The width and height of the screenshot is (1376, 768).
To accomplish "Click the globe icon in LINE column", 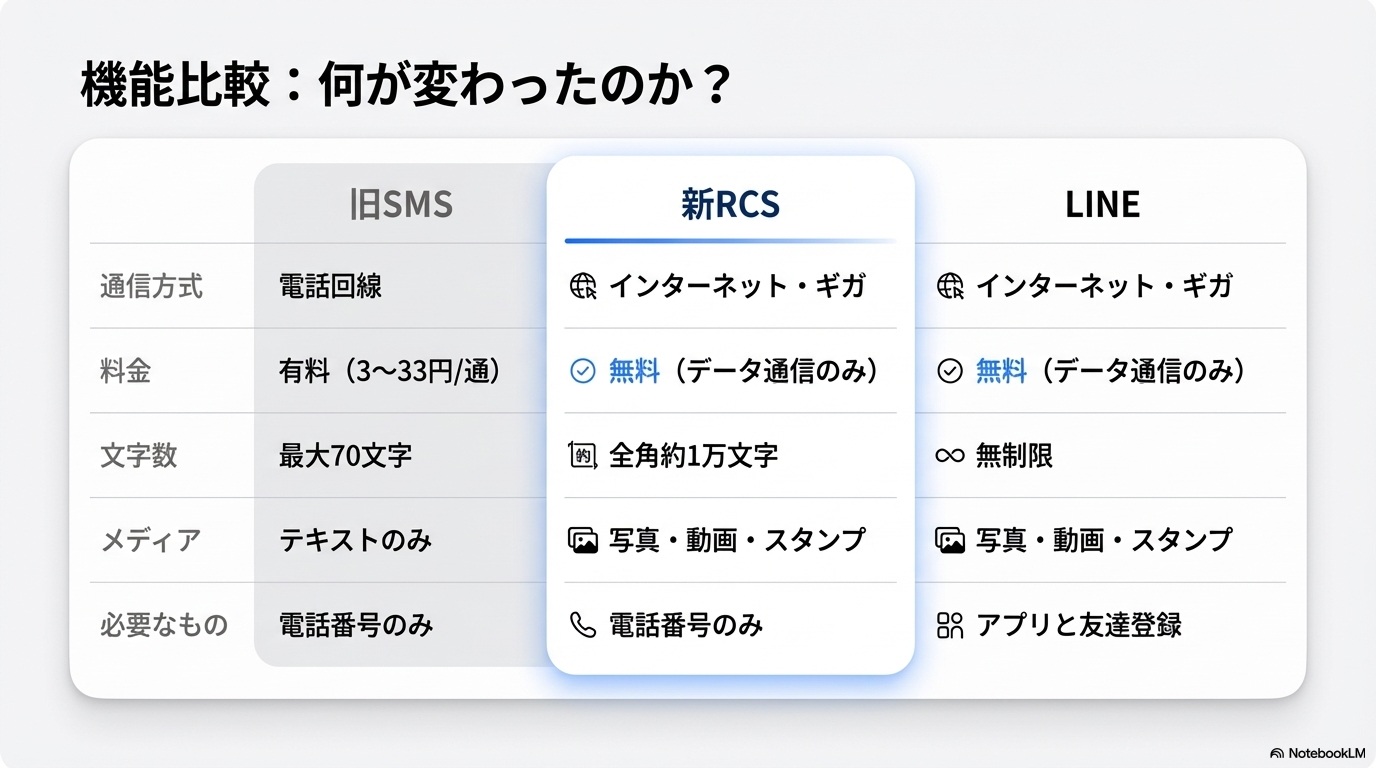I will click(950, 287).
